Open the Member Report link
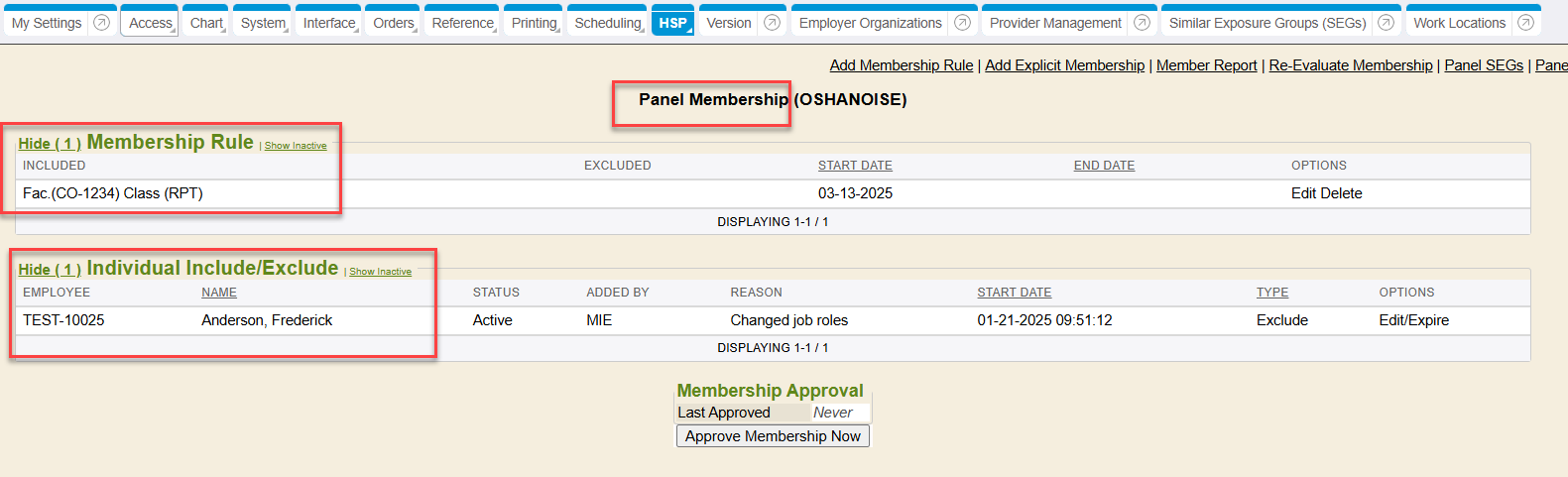 (1206, 65)
